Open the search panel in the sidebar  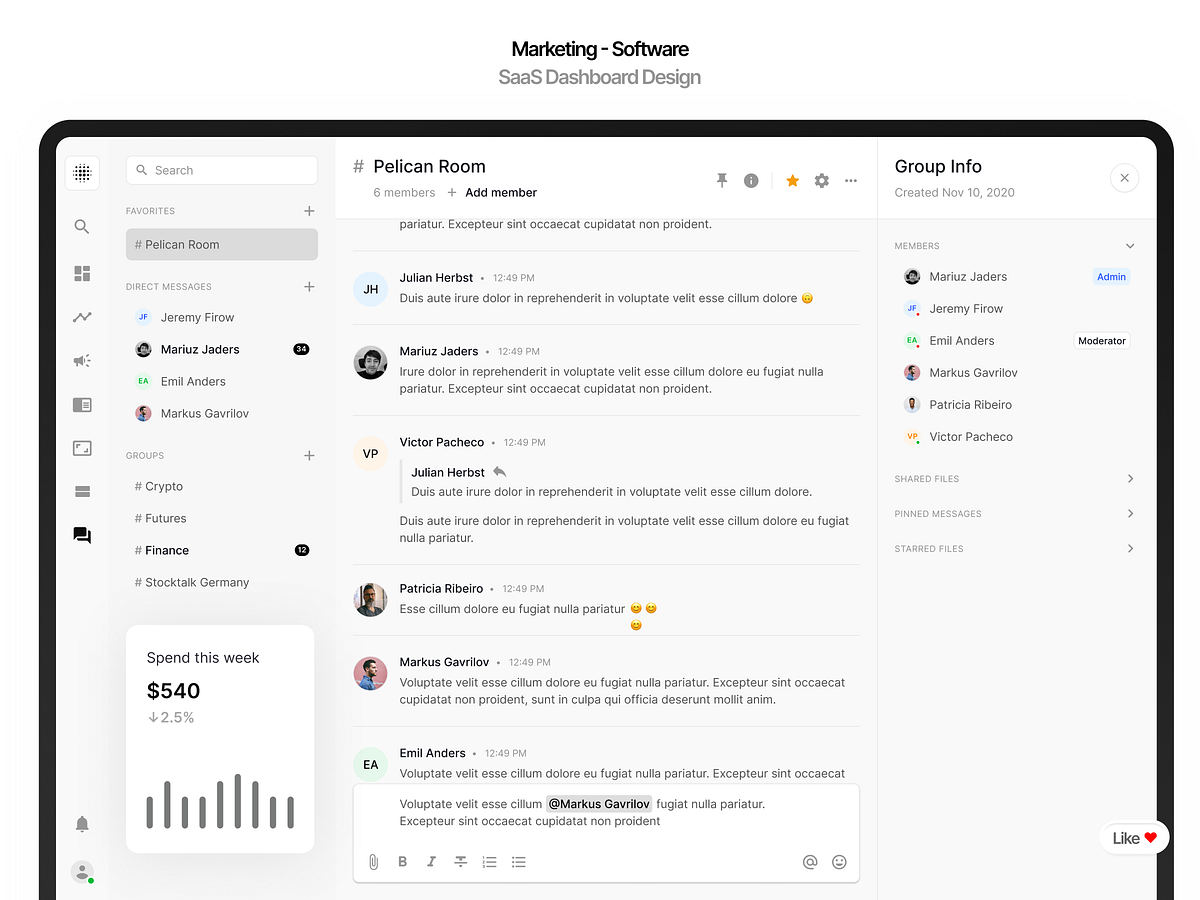tap(82, 226)
